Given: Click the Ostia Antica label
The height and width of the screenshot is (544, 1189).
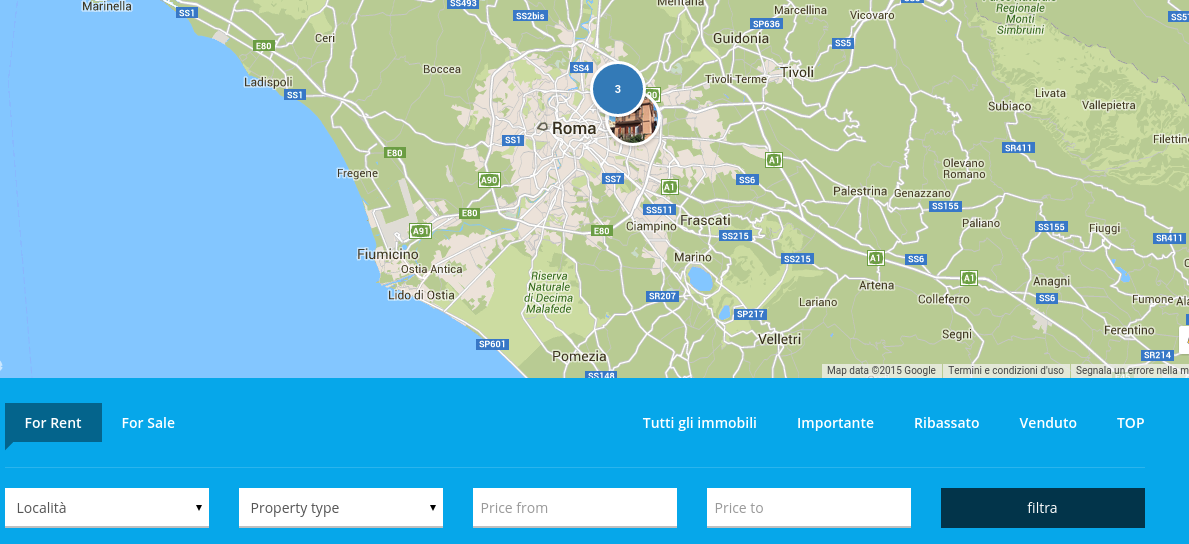Looking at the screenshot, I should click(x=431, y=269).
